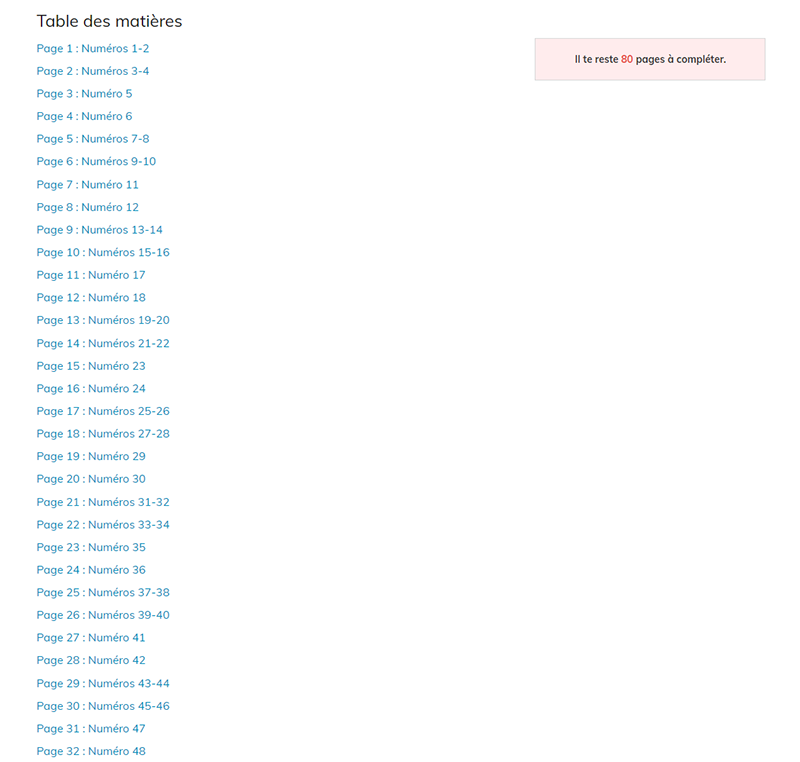Open Page 26 : Numéros 39-40
The image size is (800, 762).
pyautogui.click(x=103, y=615)
